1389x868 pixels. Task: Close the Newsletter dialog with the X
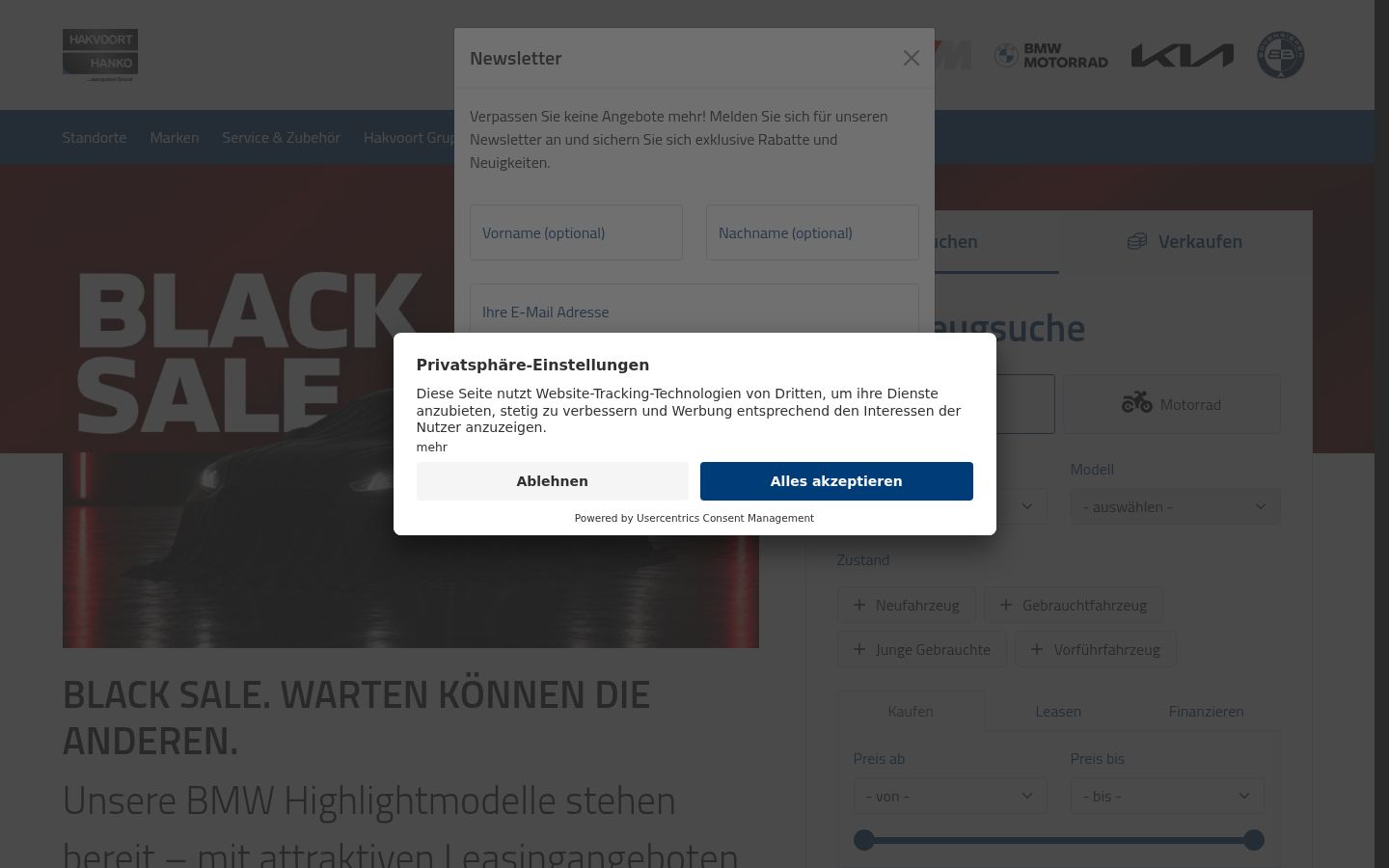coord(912,58)
